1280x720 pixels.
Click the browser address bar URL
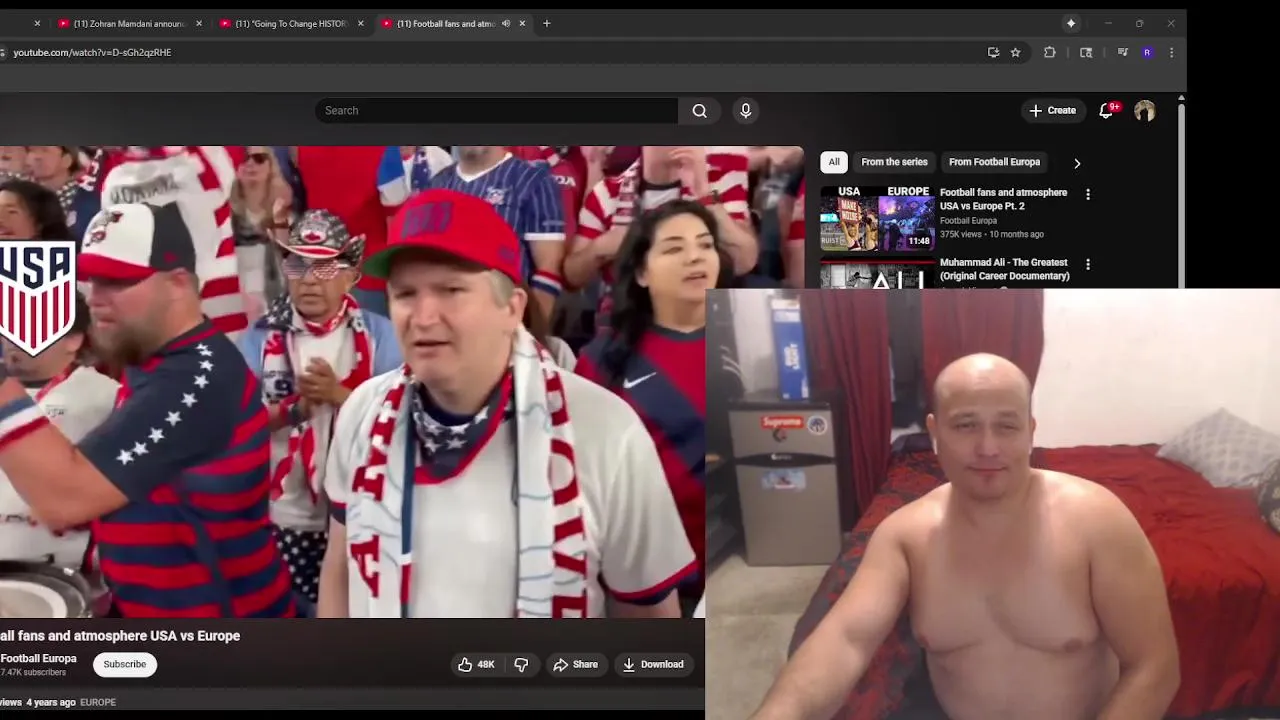pos(92,52)
